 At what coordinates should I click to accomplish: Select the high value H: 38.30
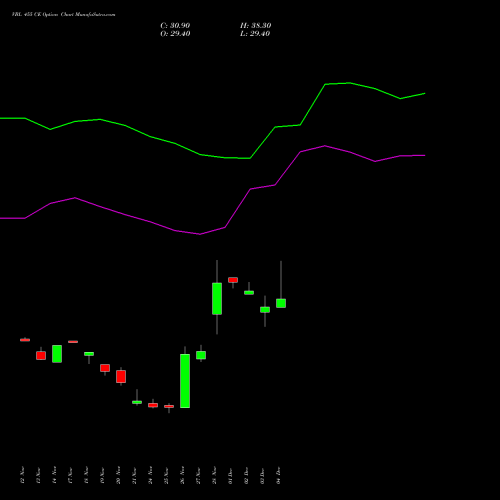click(x=255, y=26)
